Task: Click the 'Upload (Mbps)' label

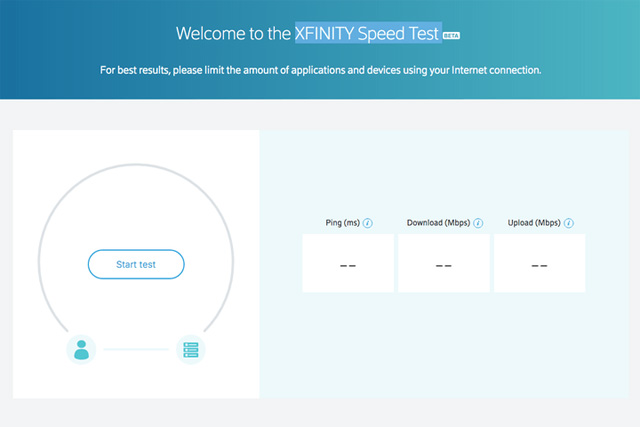Action: (x=534, y=223)
